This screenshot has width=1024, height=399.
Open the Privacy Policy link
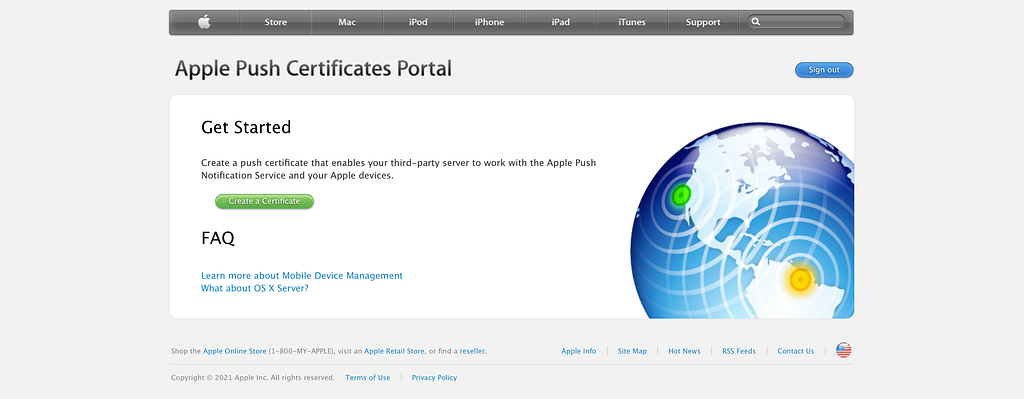(434, 377)
